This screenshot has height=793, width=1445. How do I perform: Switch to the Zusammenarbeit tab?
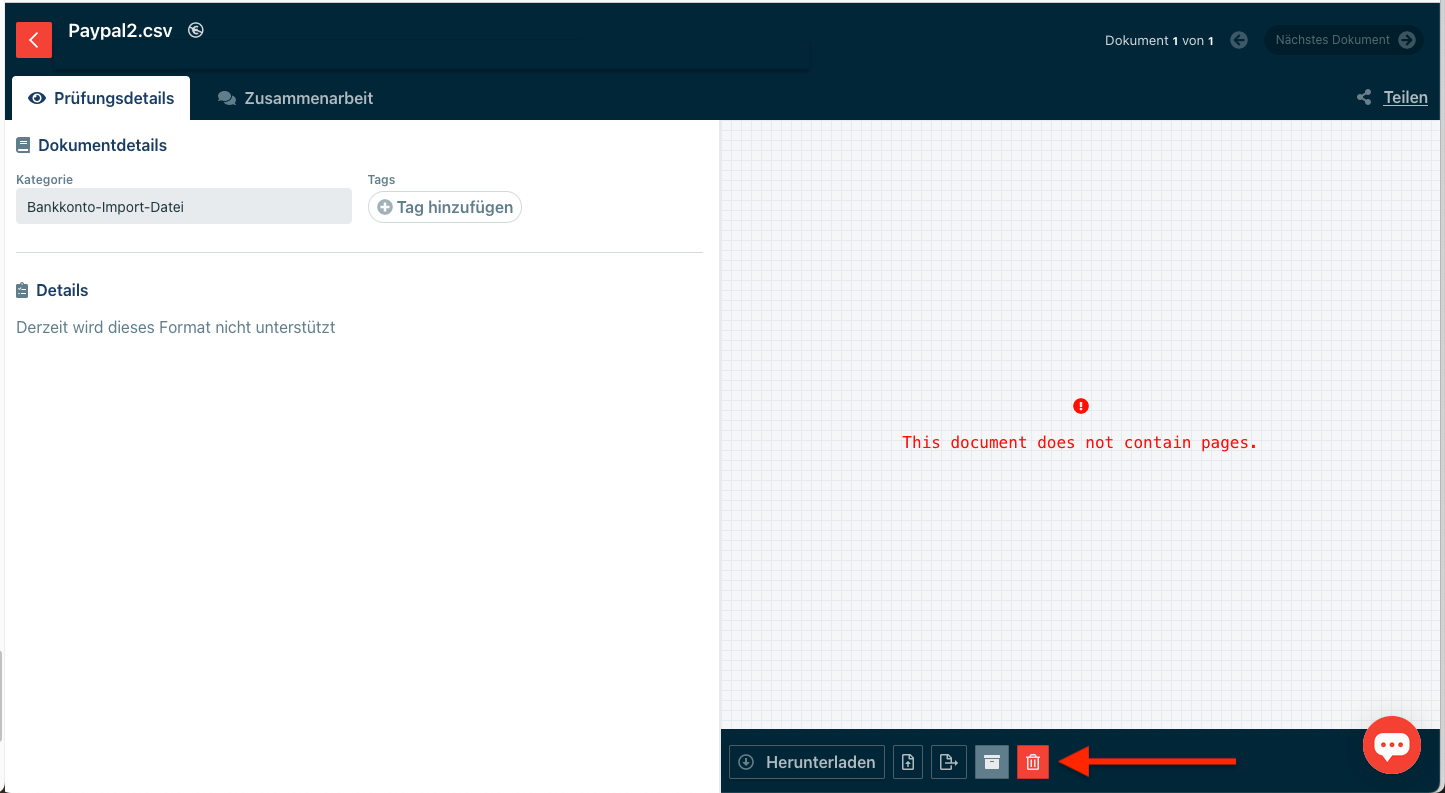point(295,98)
